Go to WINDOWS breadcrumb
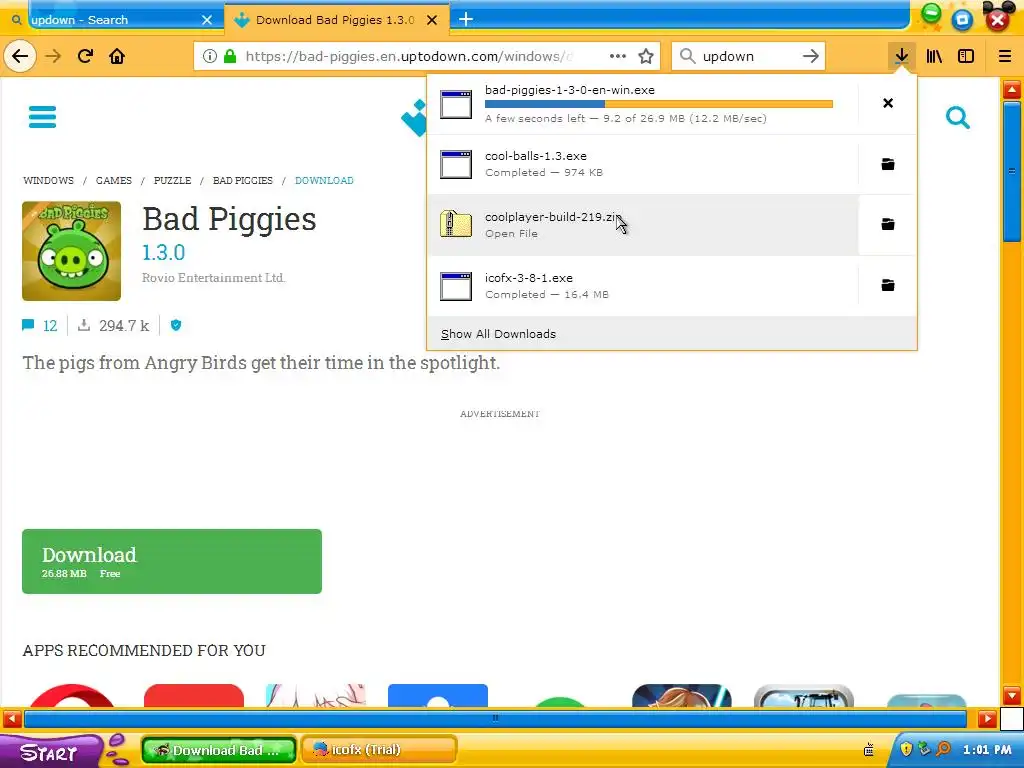Viewport: 1024px width, 768px height. (x=48, y=180)
